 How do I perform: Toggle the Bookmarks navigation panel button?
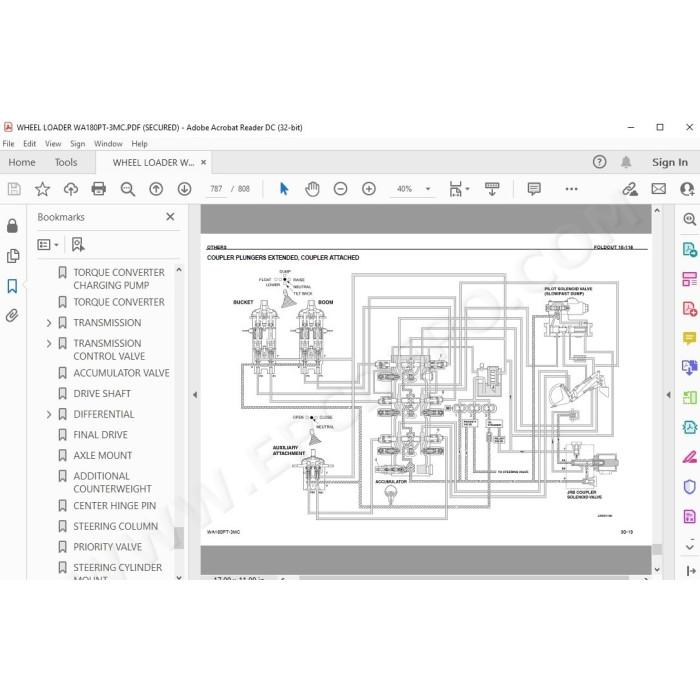point(12,286)
